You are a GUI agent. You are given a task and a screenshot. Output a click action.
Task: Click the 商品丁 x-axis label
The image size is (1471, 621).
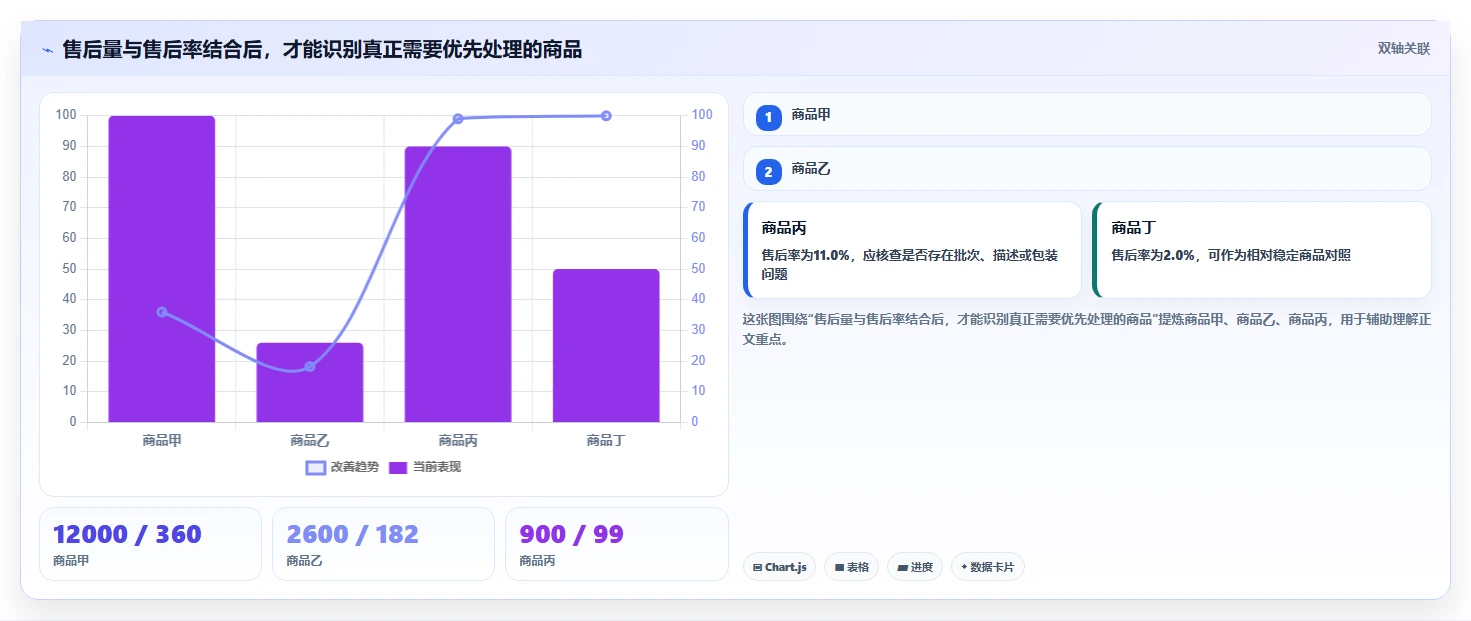[606, 440]
